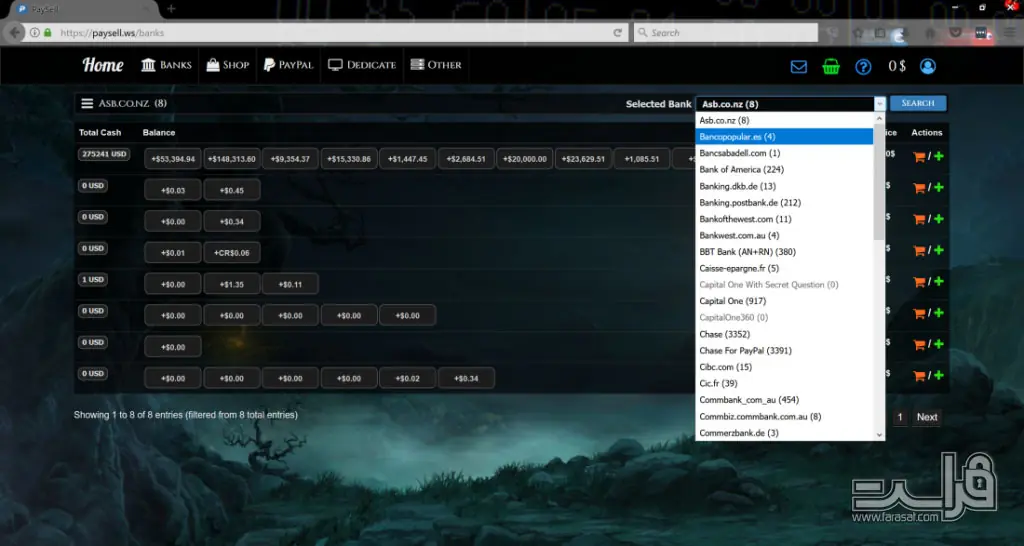Open the messages envelope icon

[x=799, y=67]
